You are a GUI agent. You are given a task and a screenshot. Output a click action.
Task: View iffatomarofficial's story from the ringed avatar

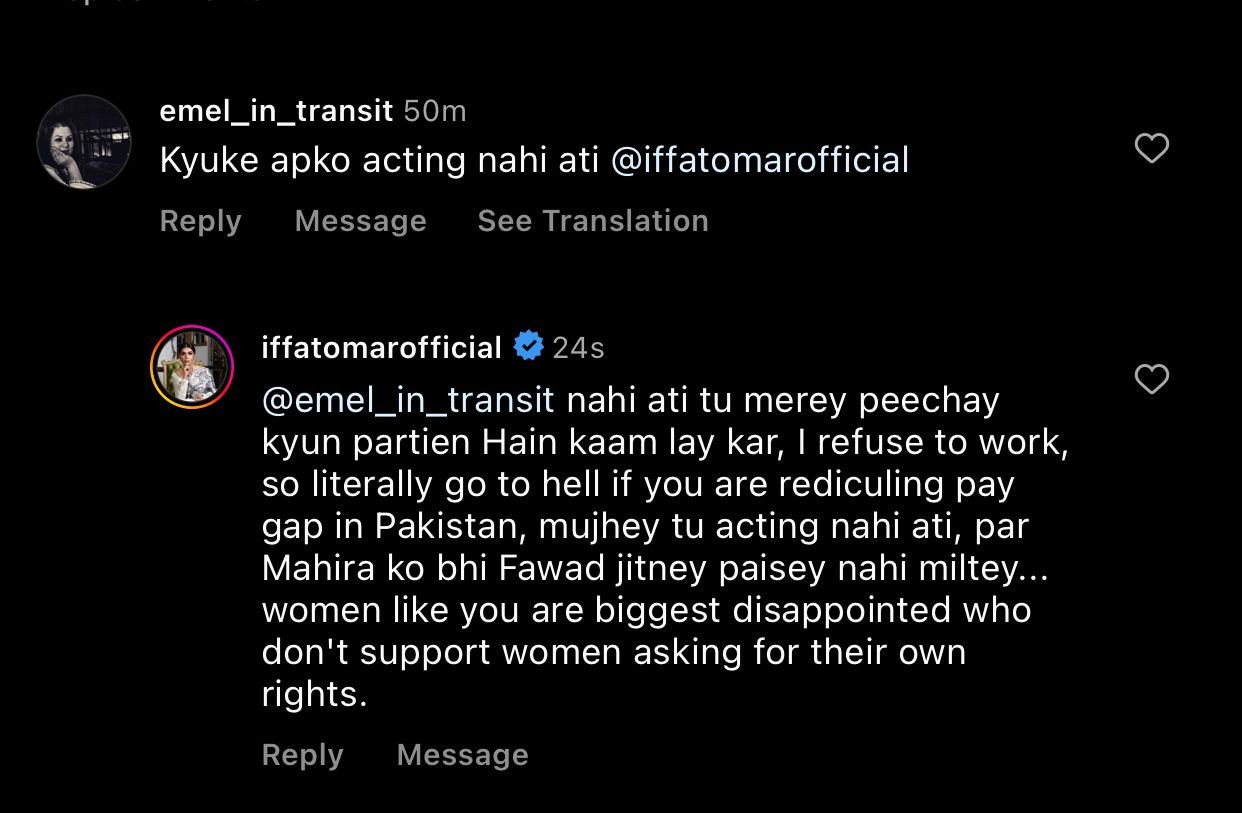point(191,366)
